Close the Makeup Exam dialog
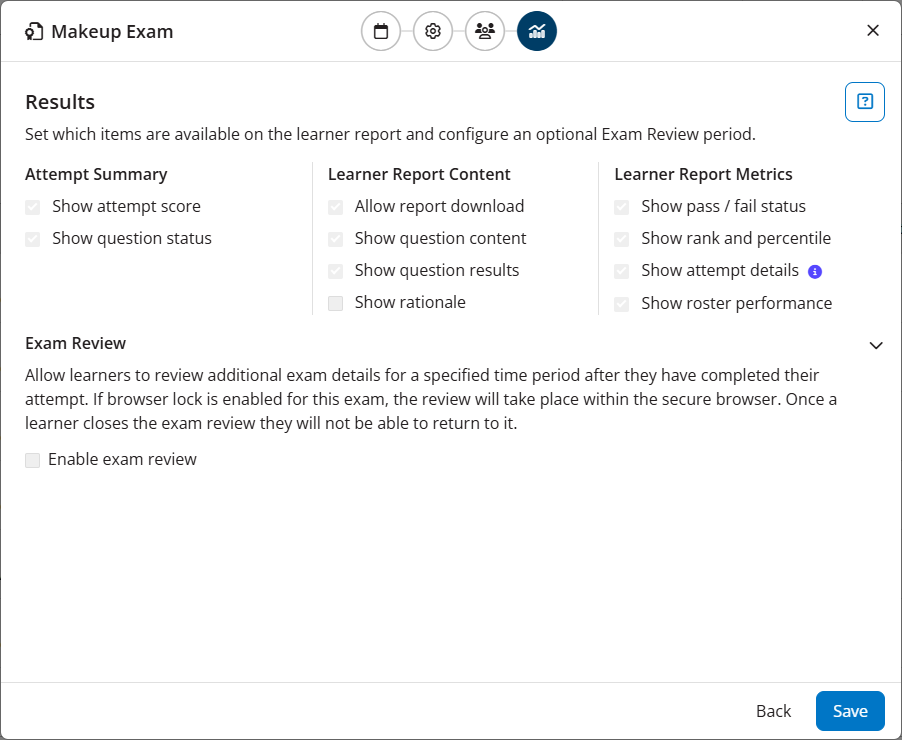This screenshot has width=902, height=740. pyautogui.click(x=873, y=31)
